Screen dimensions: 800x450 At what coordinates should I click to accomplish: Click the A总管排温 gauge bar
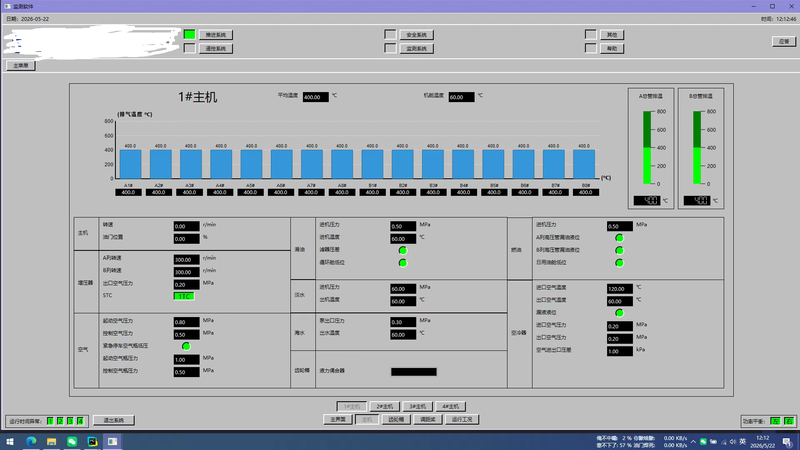coord(647,147)
